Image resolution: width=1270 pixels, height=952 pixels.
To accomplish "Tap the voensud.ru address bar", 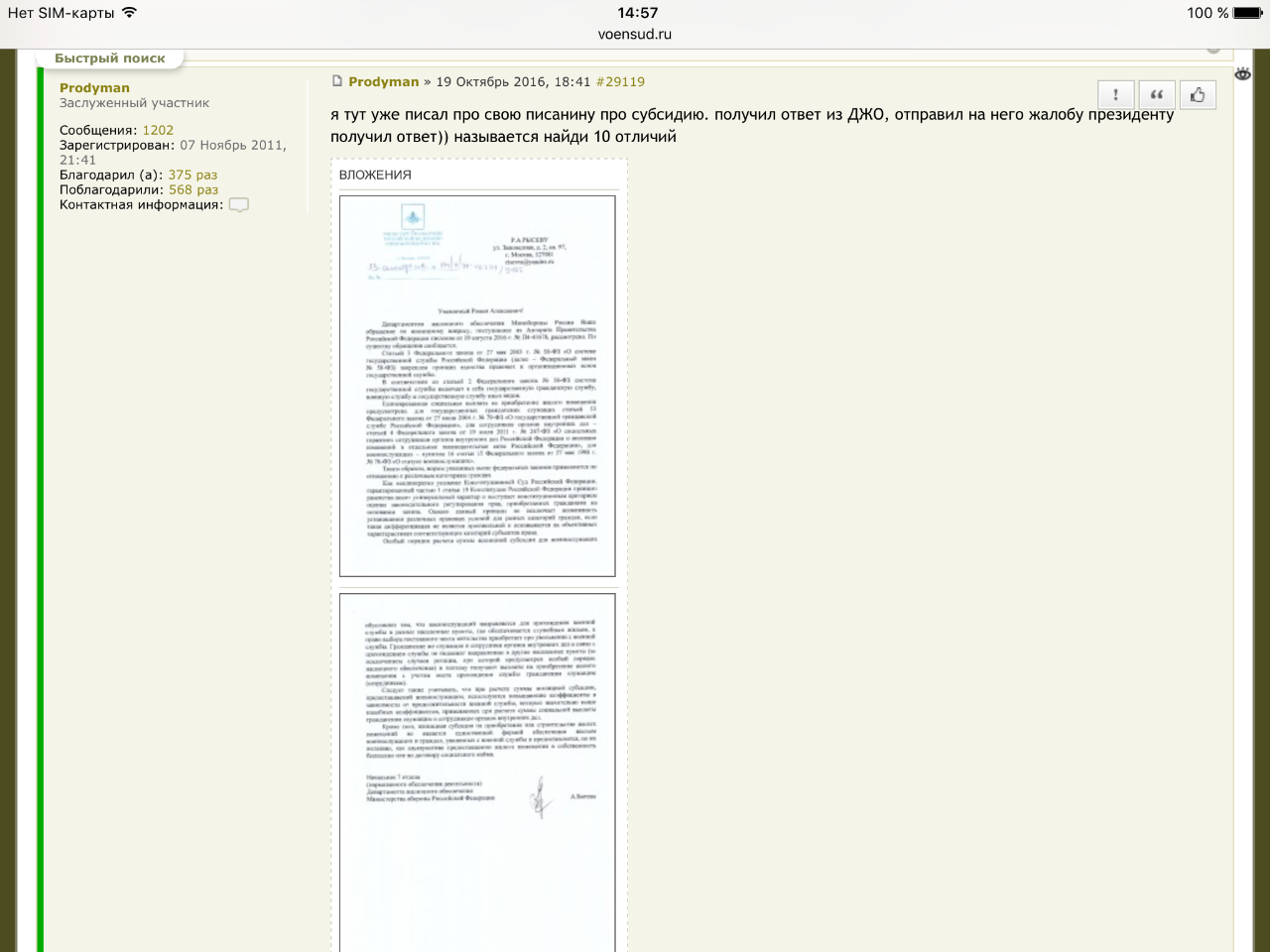I will (x=635, y=34).
